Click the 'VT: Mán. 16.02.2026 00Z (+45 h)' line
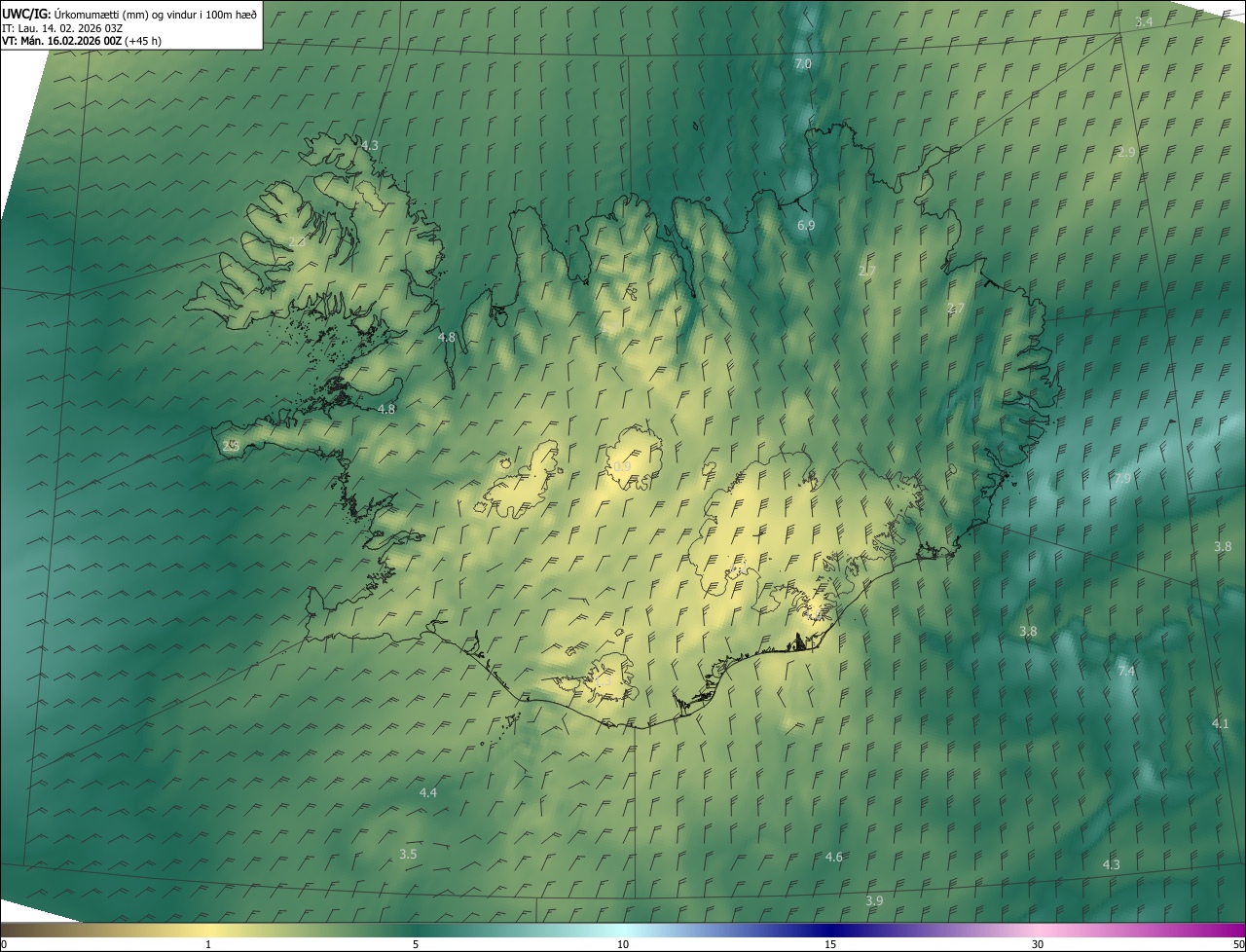1246x952 pixels. pyautogui.click(x=82, y=41)
